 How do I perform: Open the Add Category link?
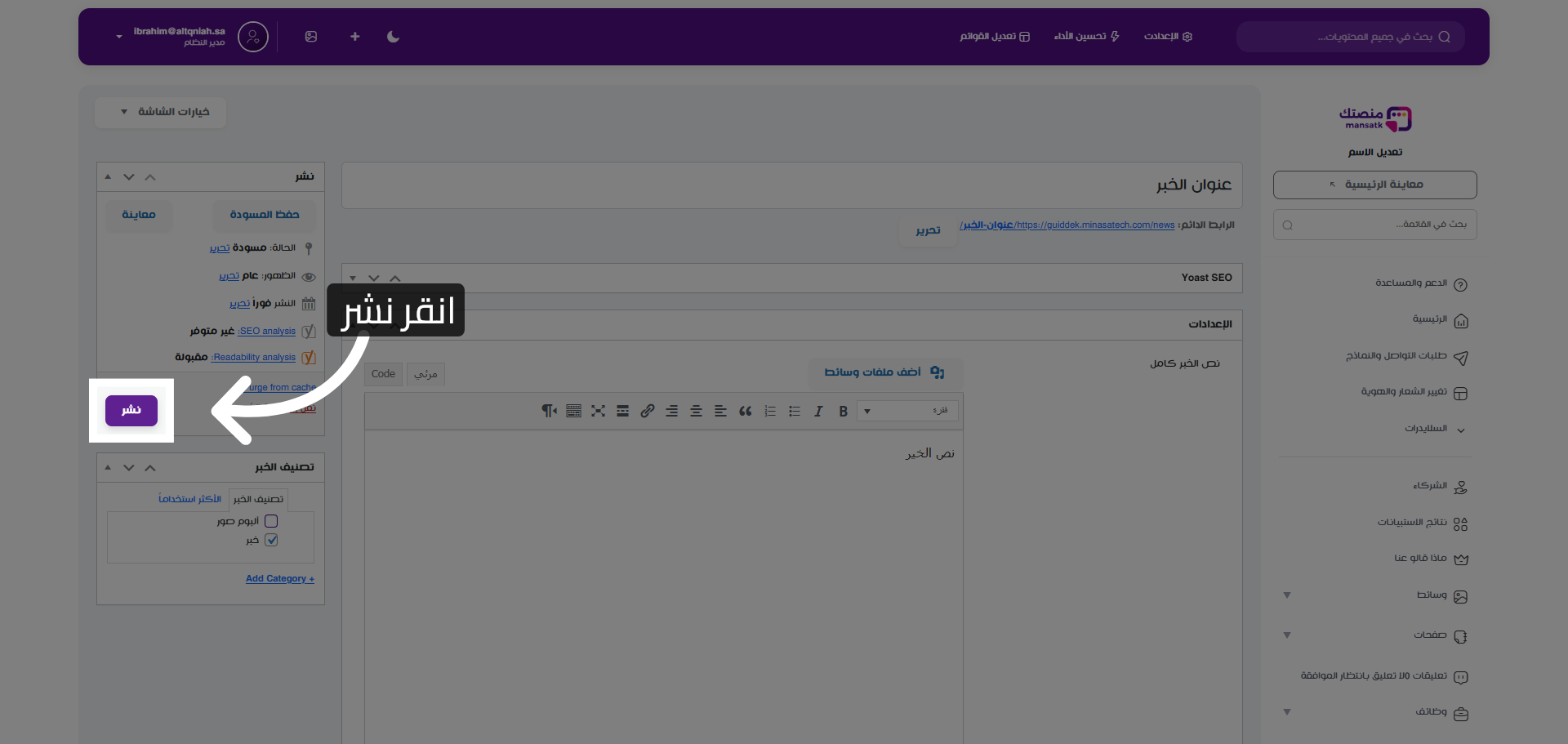coord(279,578)
